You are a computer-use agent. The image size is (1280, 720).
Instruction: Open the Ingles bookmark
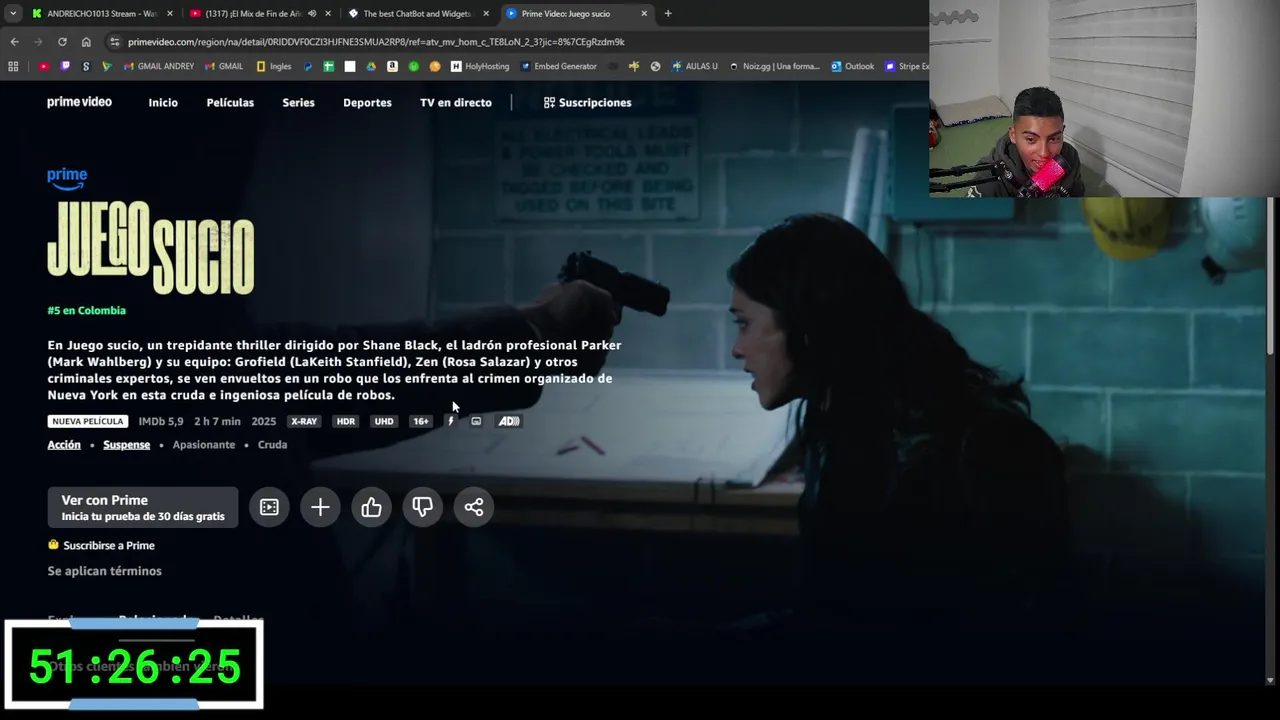point(274,66)
